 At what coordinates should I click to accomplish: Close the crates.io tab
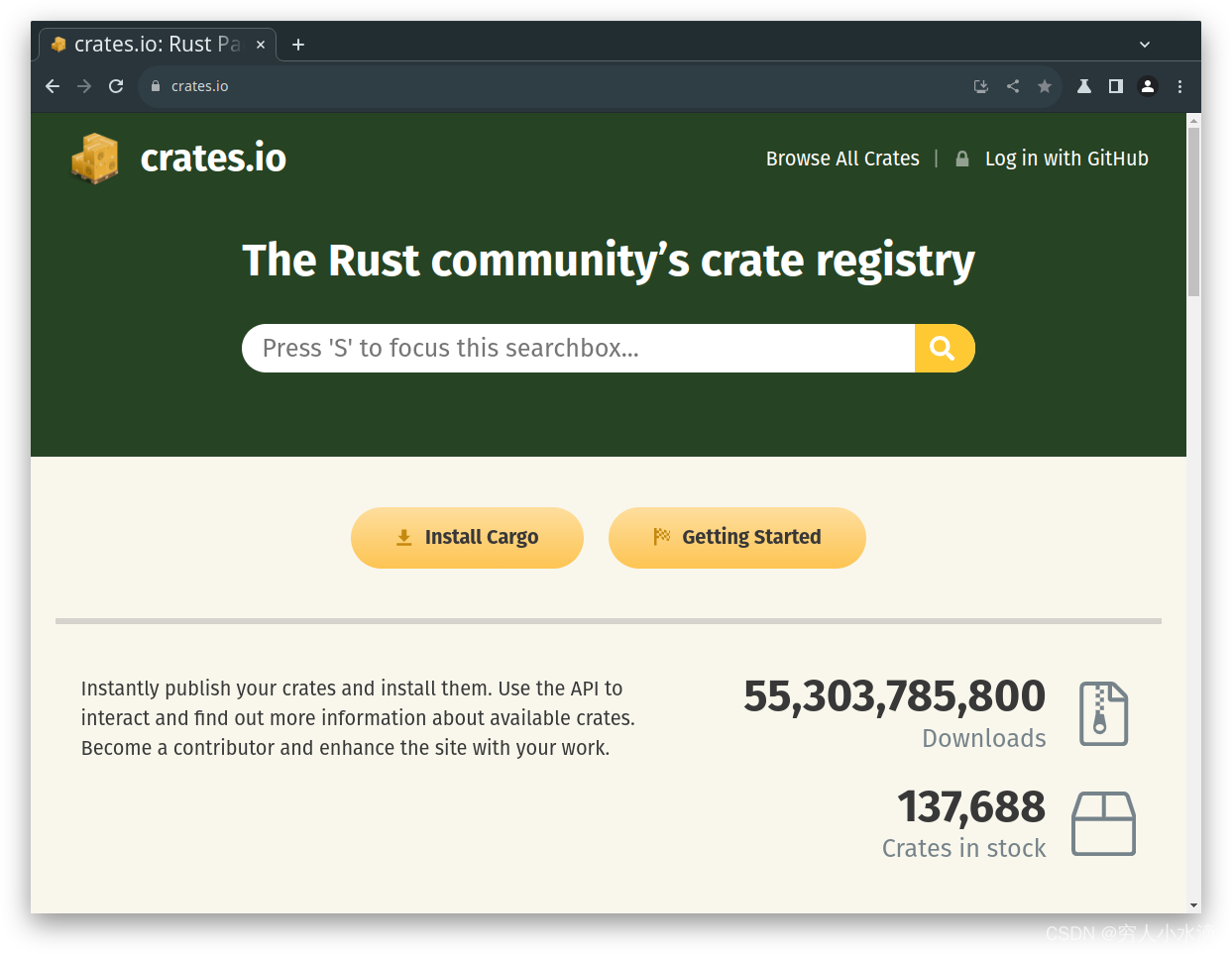click(261, 45)
